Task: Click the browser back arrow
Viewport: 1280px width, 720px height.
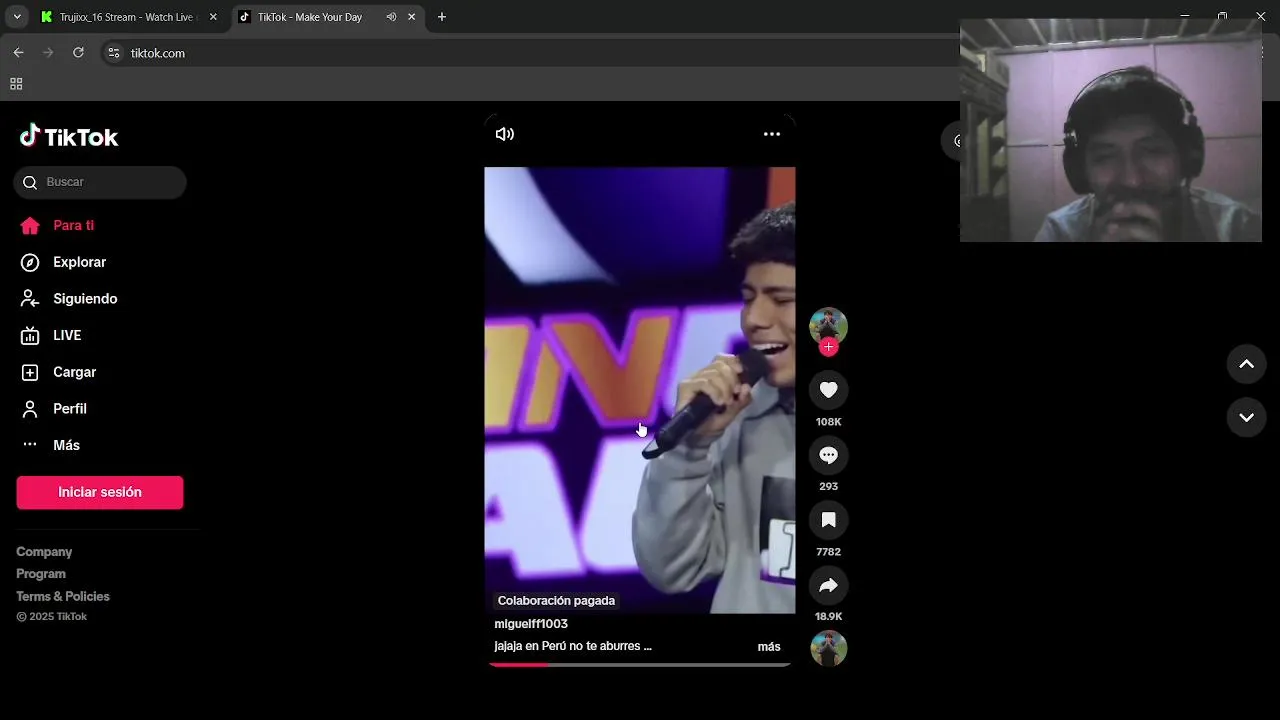Action: click(x=18, y=53)
